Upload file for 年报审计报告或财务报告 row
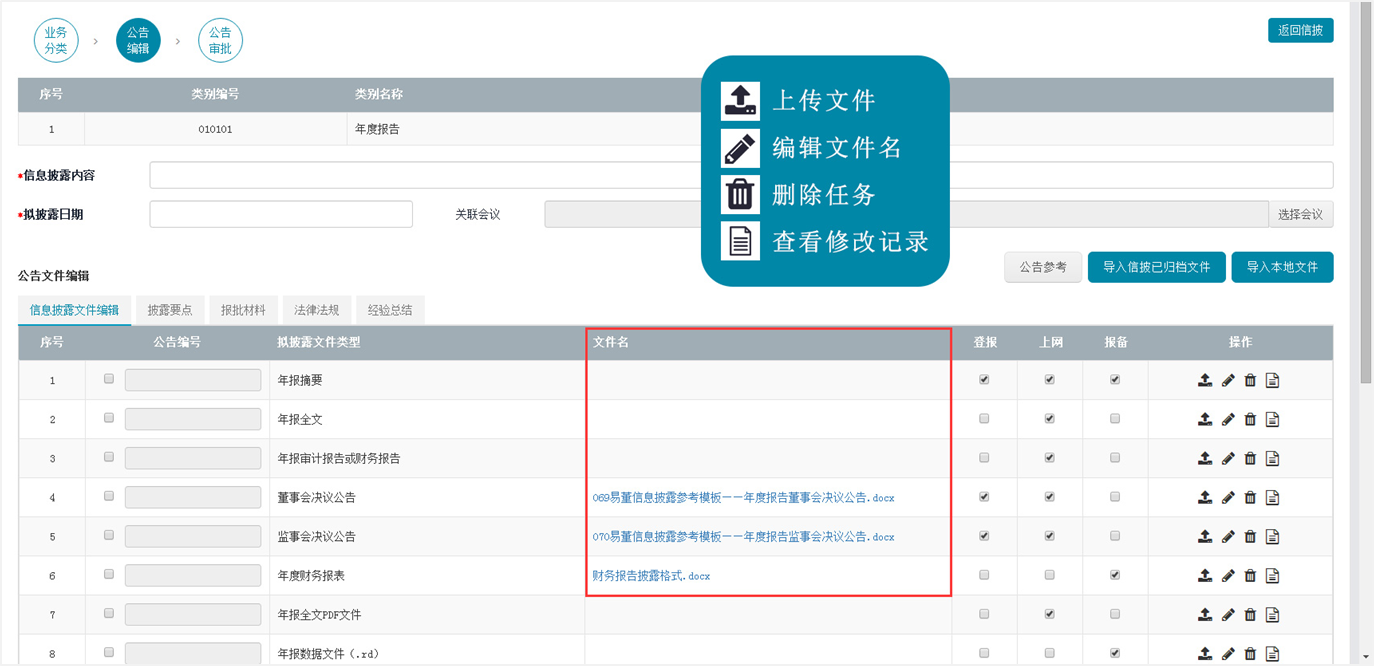1374x666 pixels. pyautogui.click(x=1205, y=458)
